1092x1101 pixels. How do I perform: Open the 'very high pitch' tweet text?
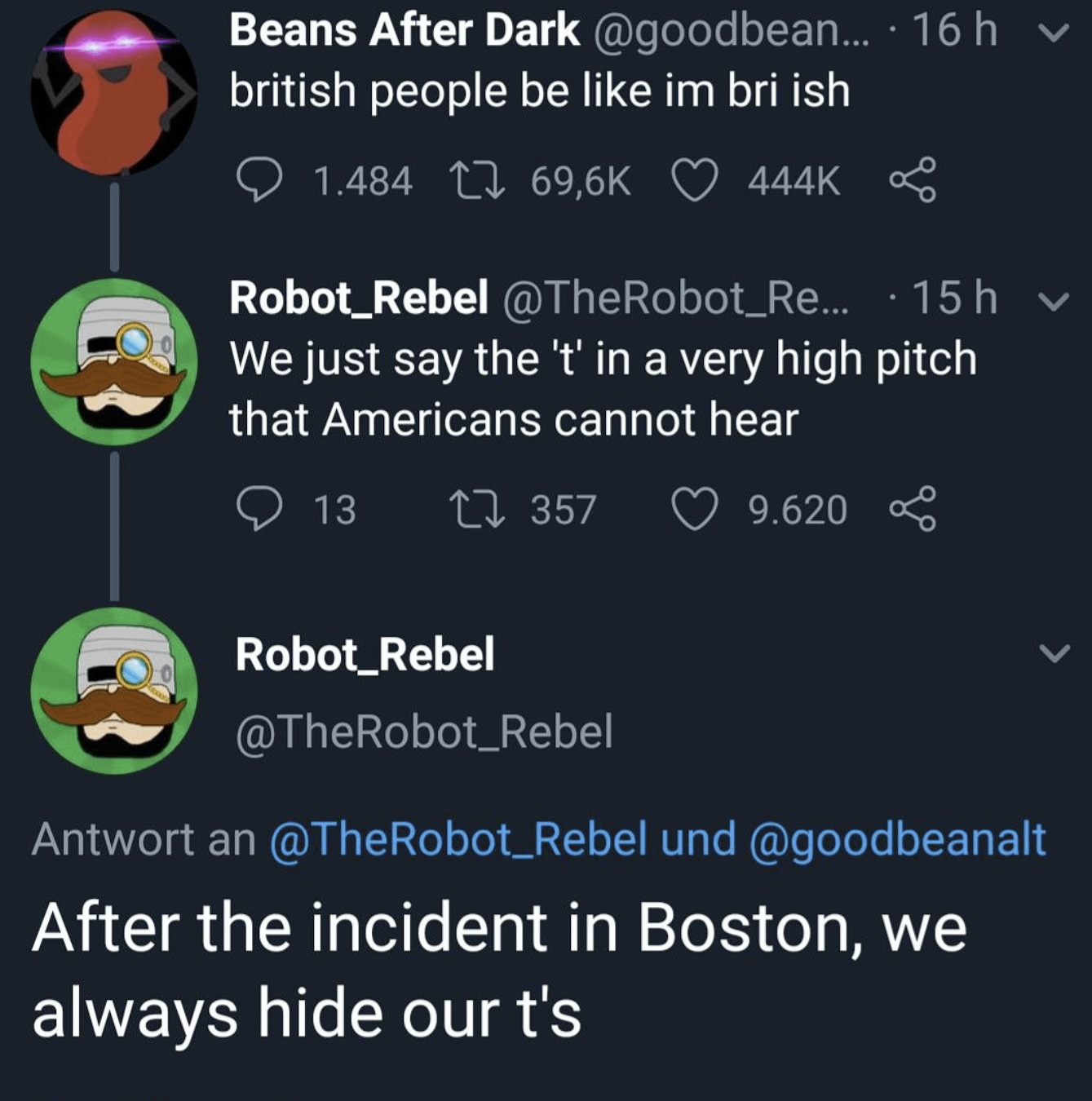(x=602, y=389)
